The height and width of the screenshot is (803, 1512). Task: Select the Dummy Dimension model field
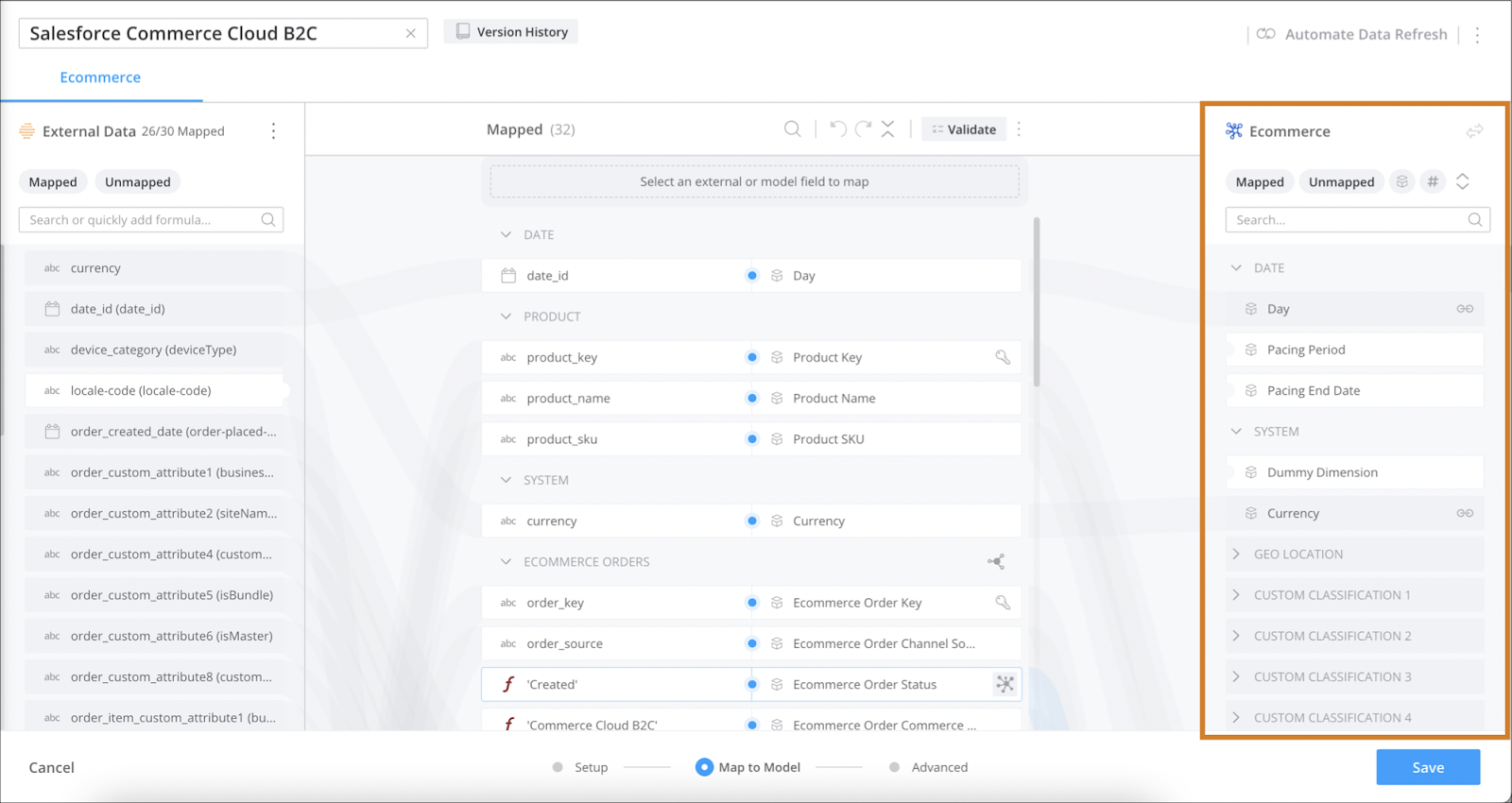click(x=1354, y=472)
